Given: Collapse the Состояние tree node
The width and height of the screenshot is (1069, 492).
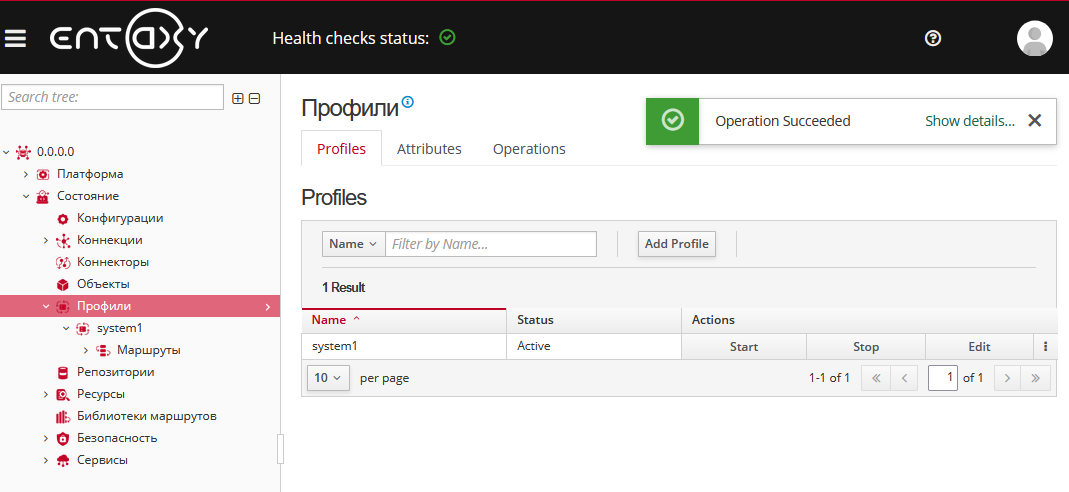Looking at the screenshot, I should pos(26,196).
